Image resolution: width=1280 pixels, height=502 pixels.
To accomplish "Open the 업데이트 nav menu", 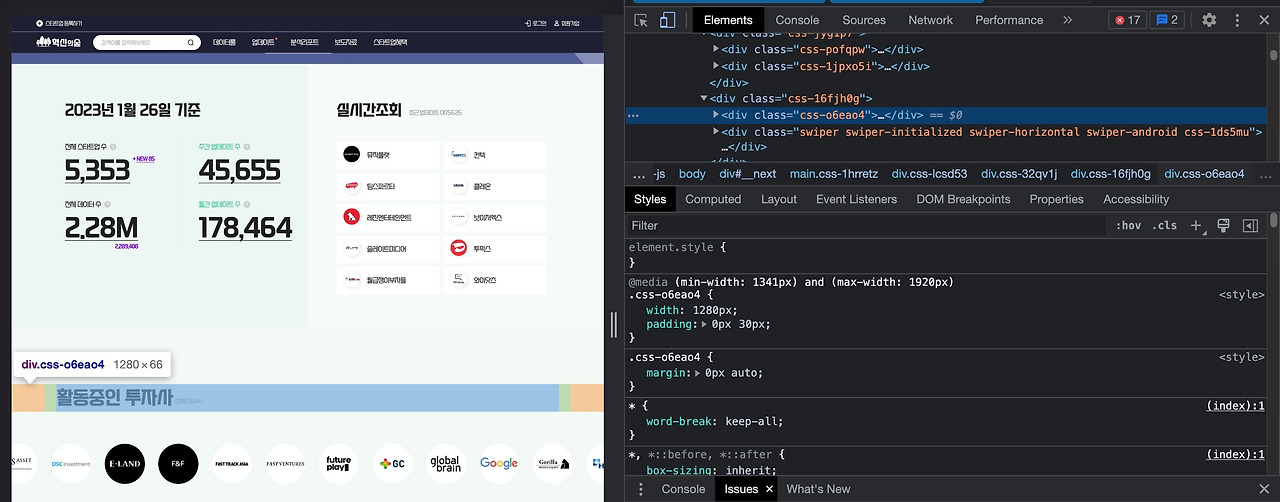I will [264, 42].
